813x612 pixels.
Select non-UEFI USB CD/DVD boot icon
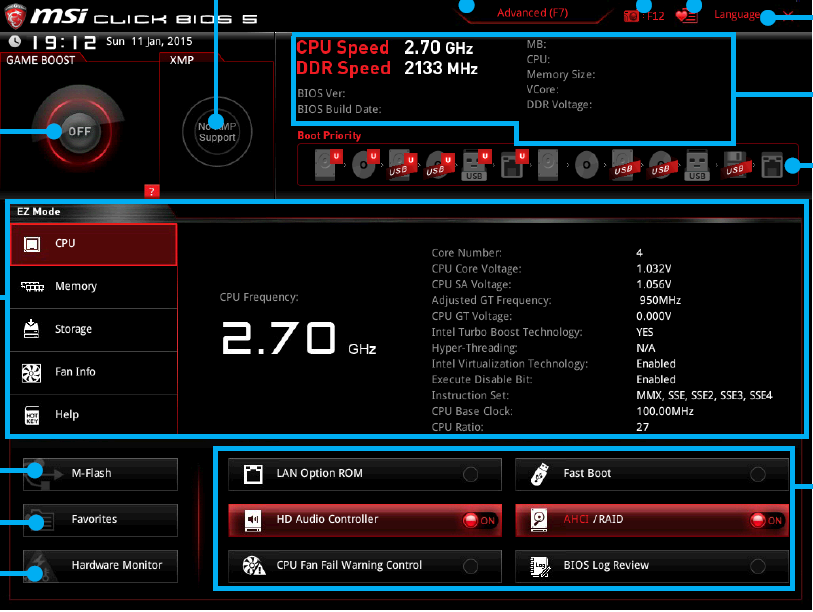[661, 165]
